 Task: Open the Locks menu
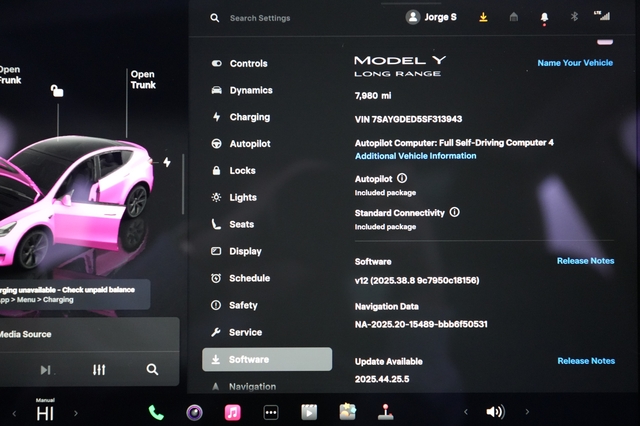(234, 171)
